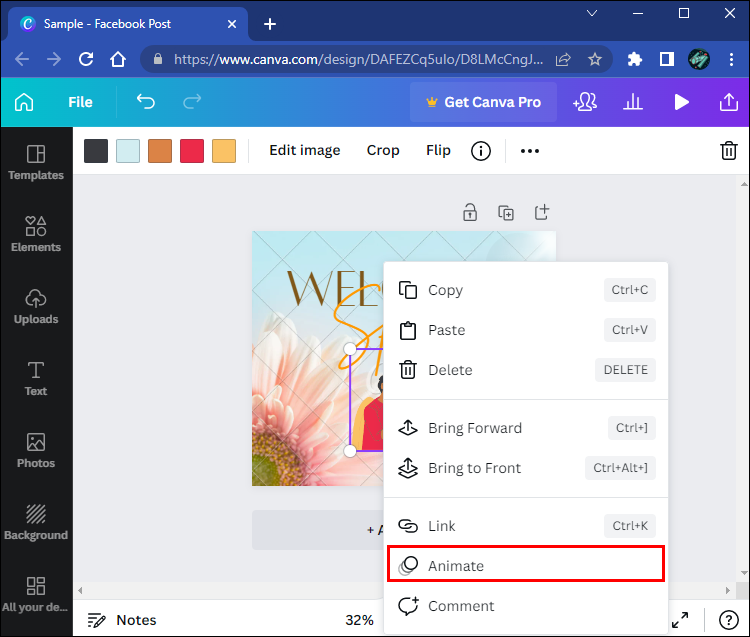Open the more options ellipsis

[529, 151]
